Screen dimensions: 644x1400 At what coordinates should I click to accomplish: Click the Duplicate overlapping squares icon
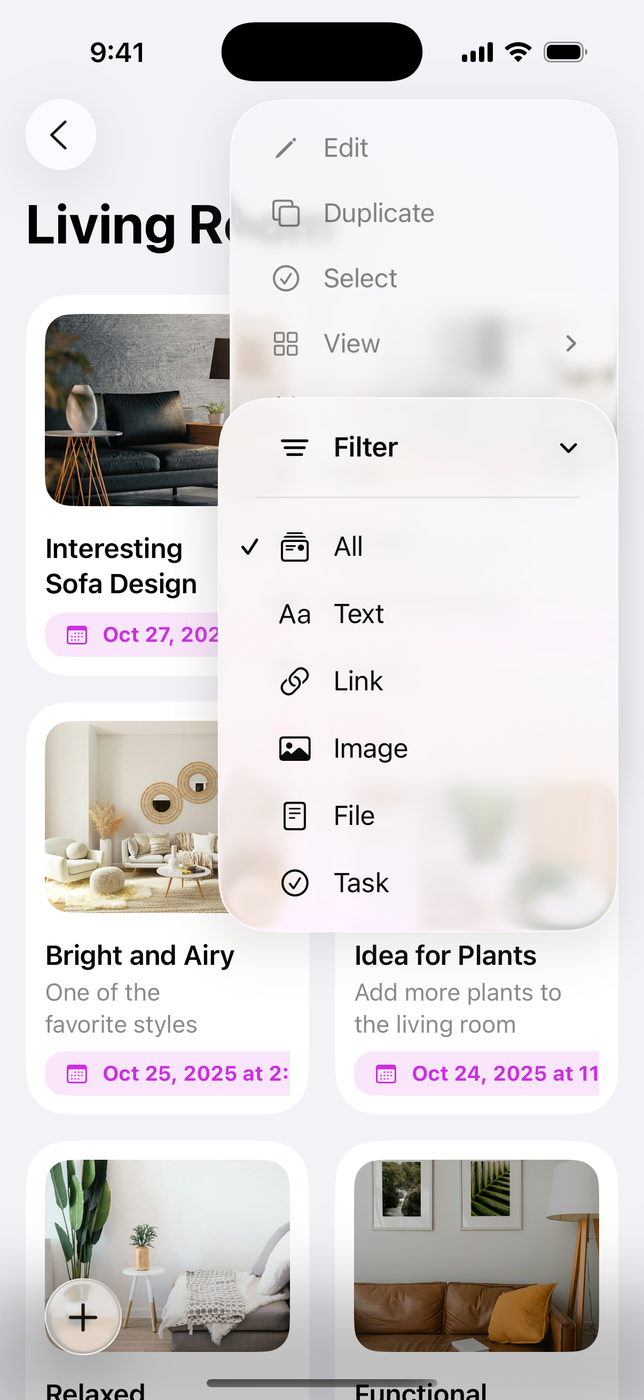click(286, 213)
